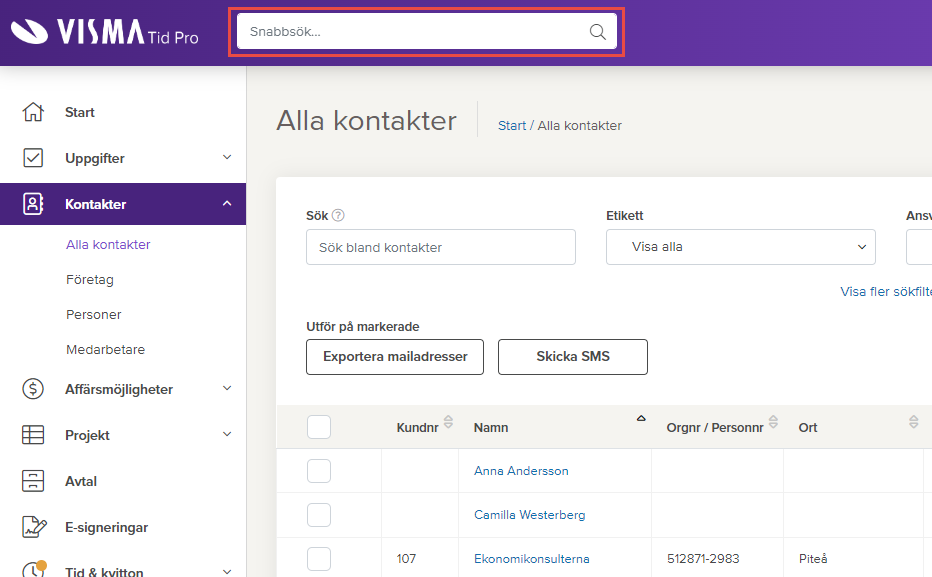932x577 pixels.
Task: Open the Ekonomikonsulterna contact link
Action: click(531, 559)
